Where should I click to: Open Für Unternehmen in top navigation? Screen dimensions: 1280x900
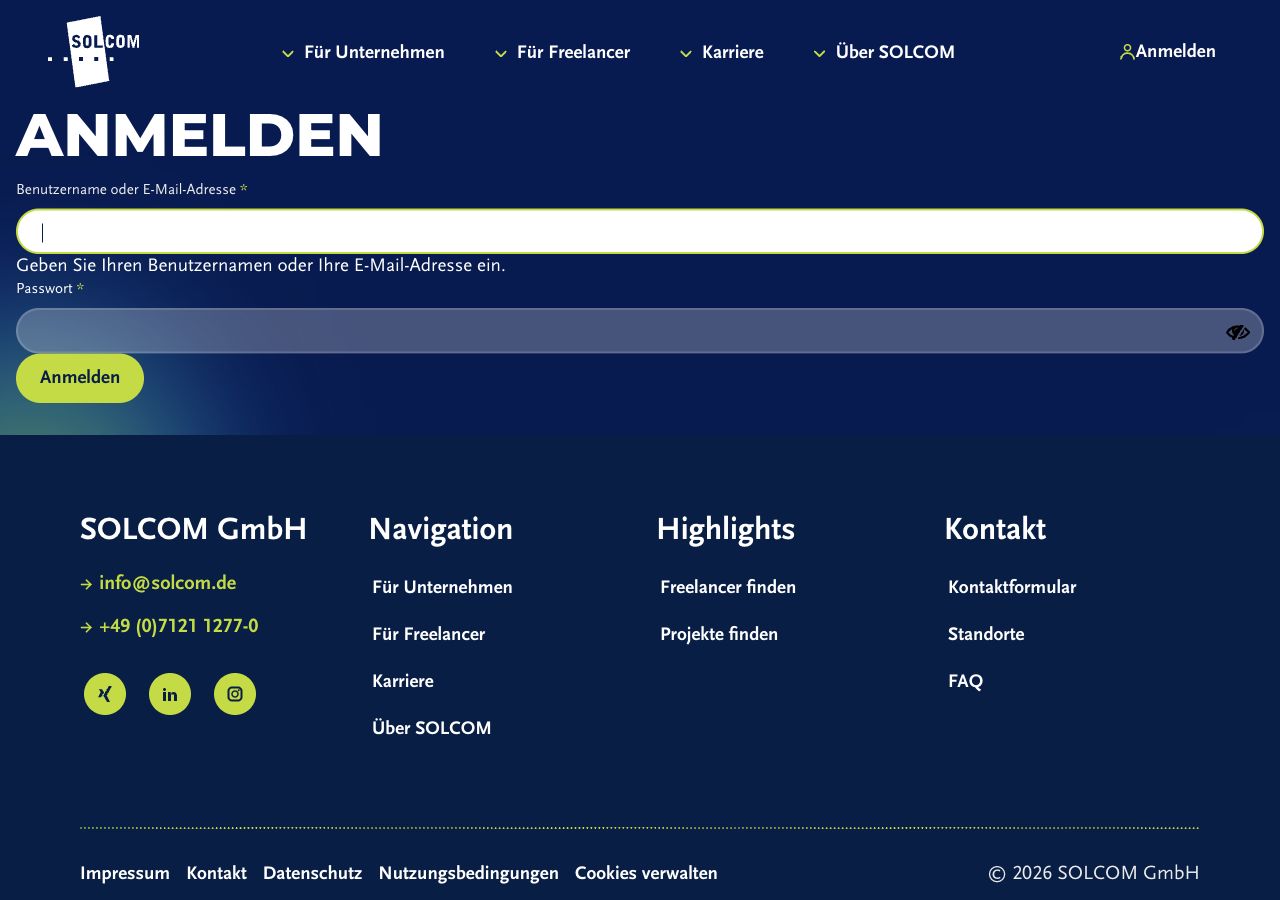pyautogui.click(x=374, y=52)
